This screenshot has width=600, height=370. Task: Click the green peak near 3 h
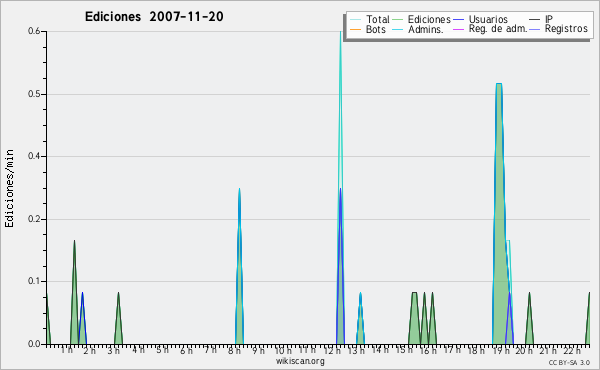tap(118, 319)
